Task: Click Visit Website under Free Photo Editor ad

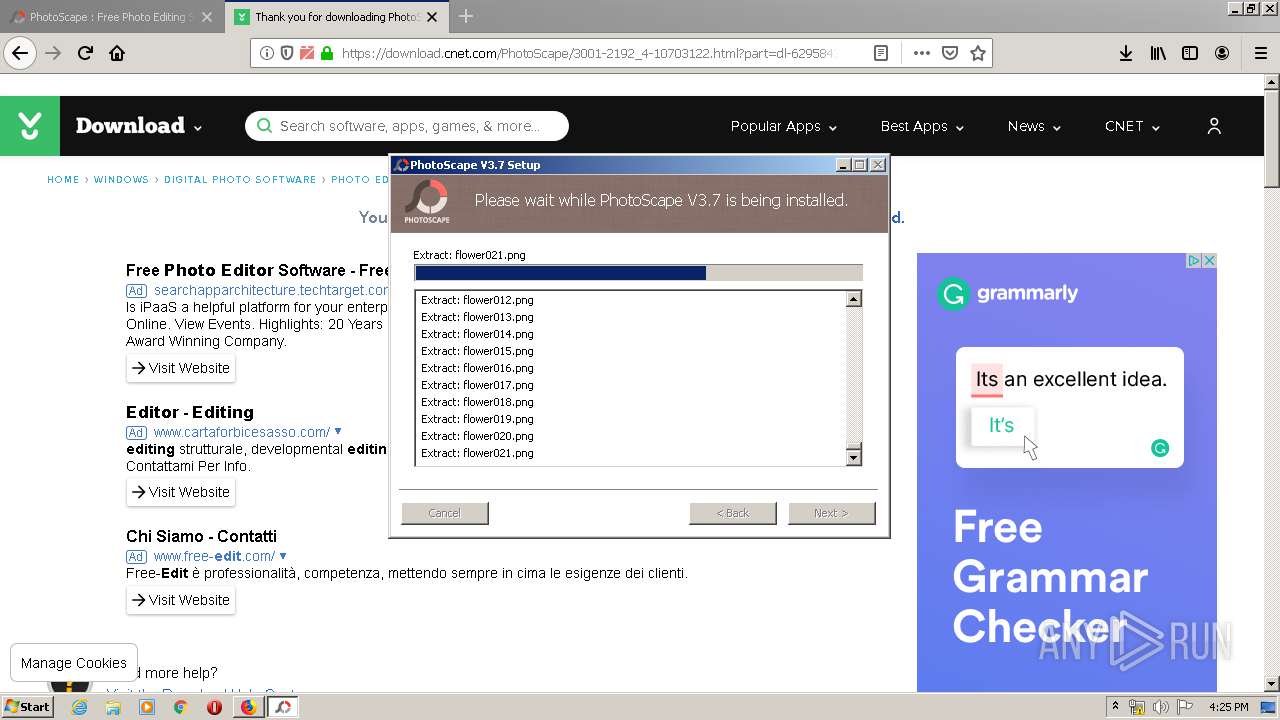Action: pyautogui.click(x=181, y=368)
